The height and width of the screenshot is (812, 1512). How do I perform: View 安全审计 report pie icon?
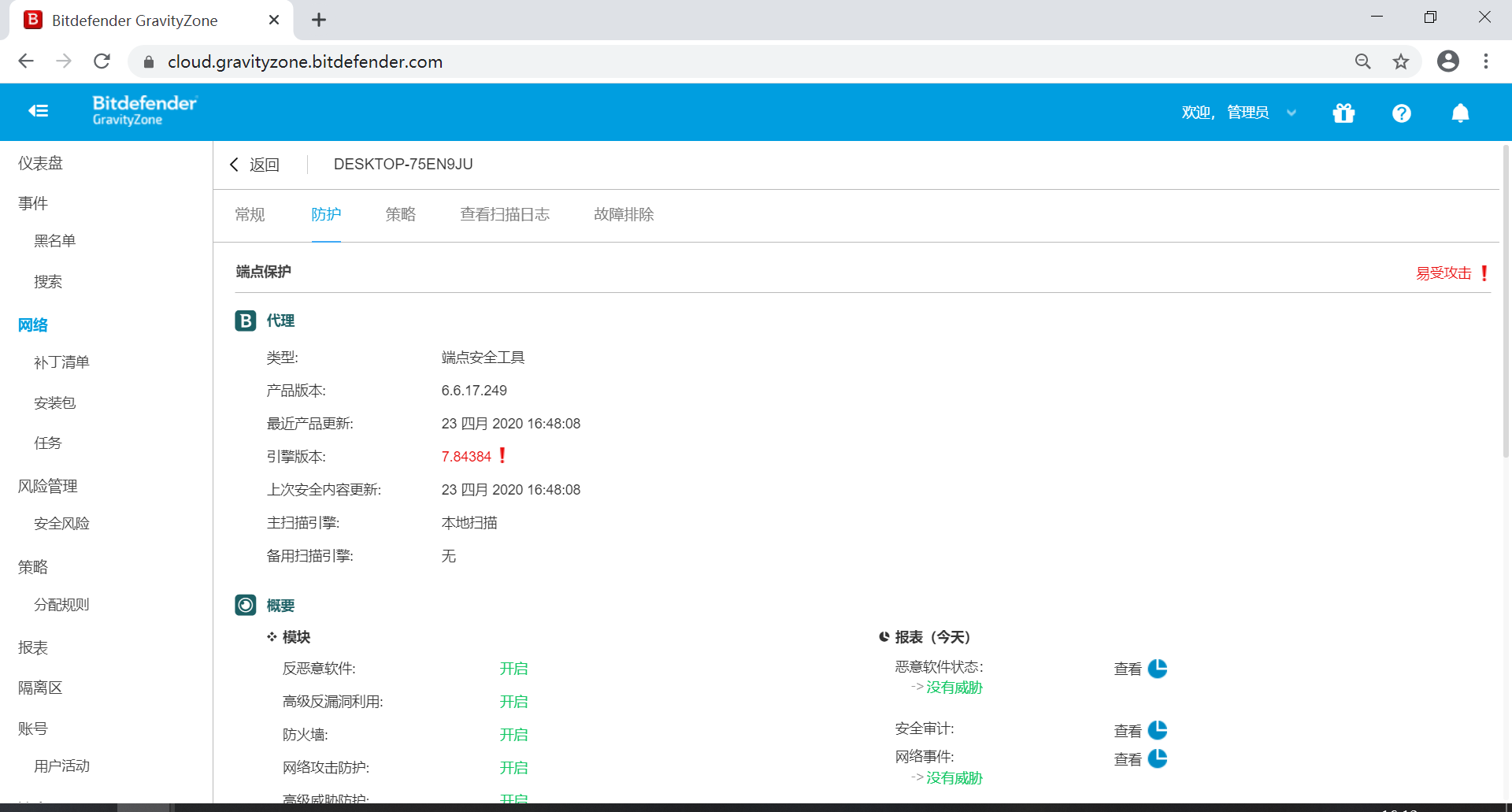coord(1158,730)
